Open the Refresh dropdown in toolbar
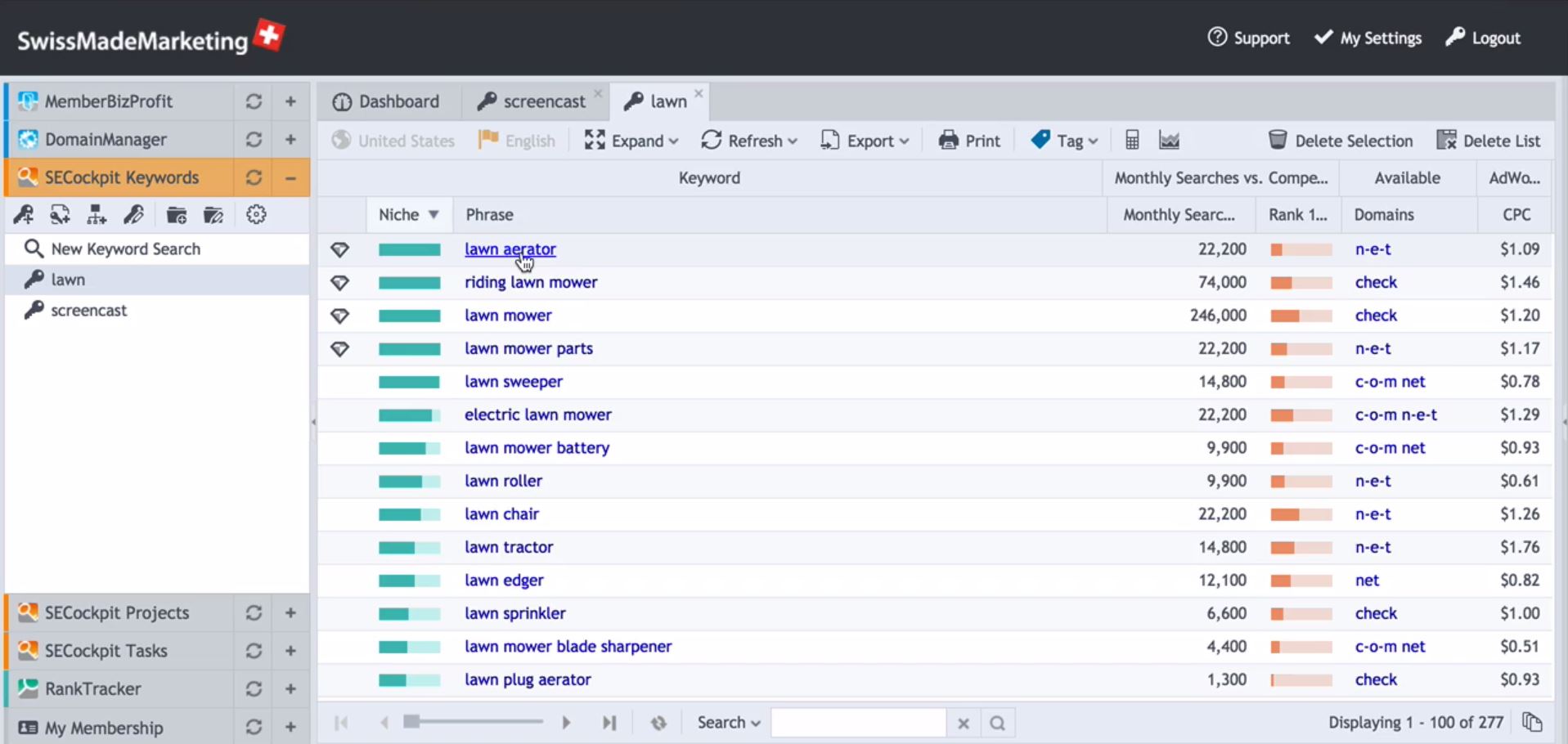The height and width of the screenshot is (744, 1568). [x=749, y=141]
